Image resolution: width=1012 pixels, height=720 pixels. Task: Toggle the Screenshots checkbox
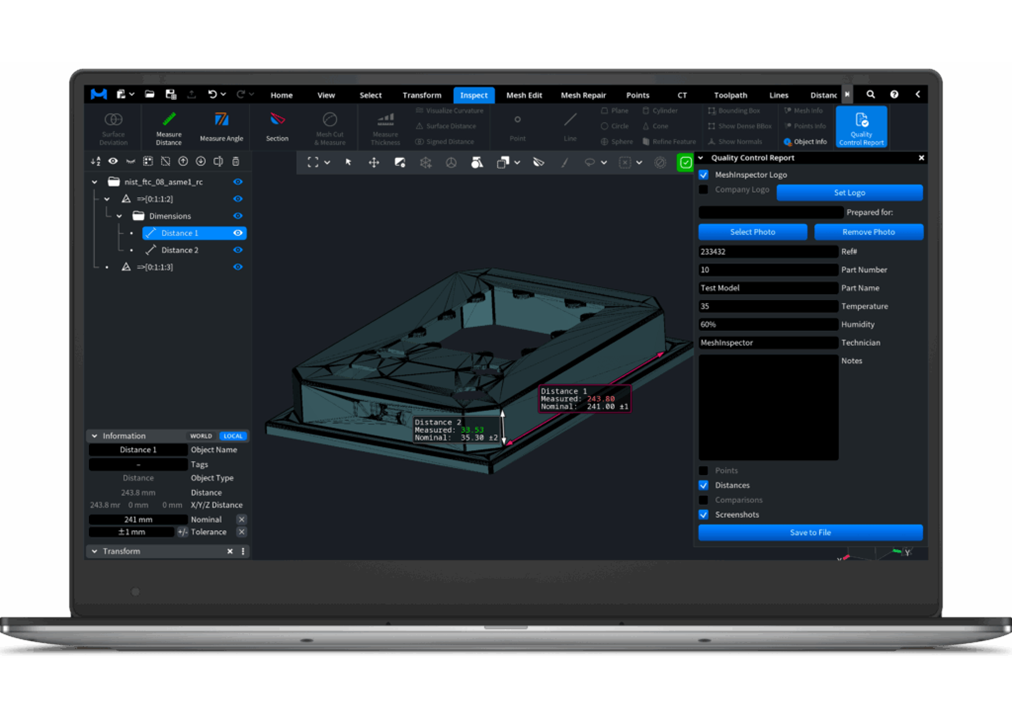pos(704,515)
